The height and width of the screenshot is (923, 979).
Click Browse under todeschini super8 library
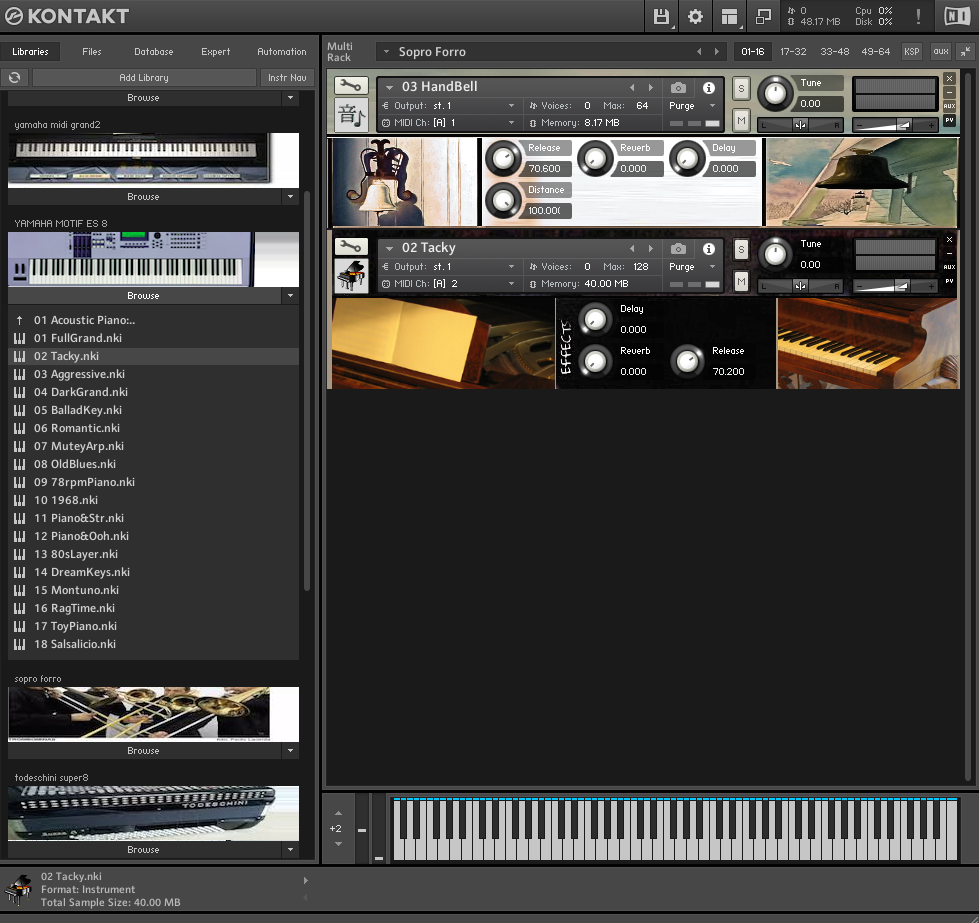pos(143,850)
